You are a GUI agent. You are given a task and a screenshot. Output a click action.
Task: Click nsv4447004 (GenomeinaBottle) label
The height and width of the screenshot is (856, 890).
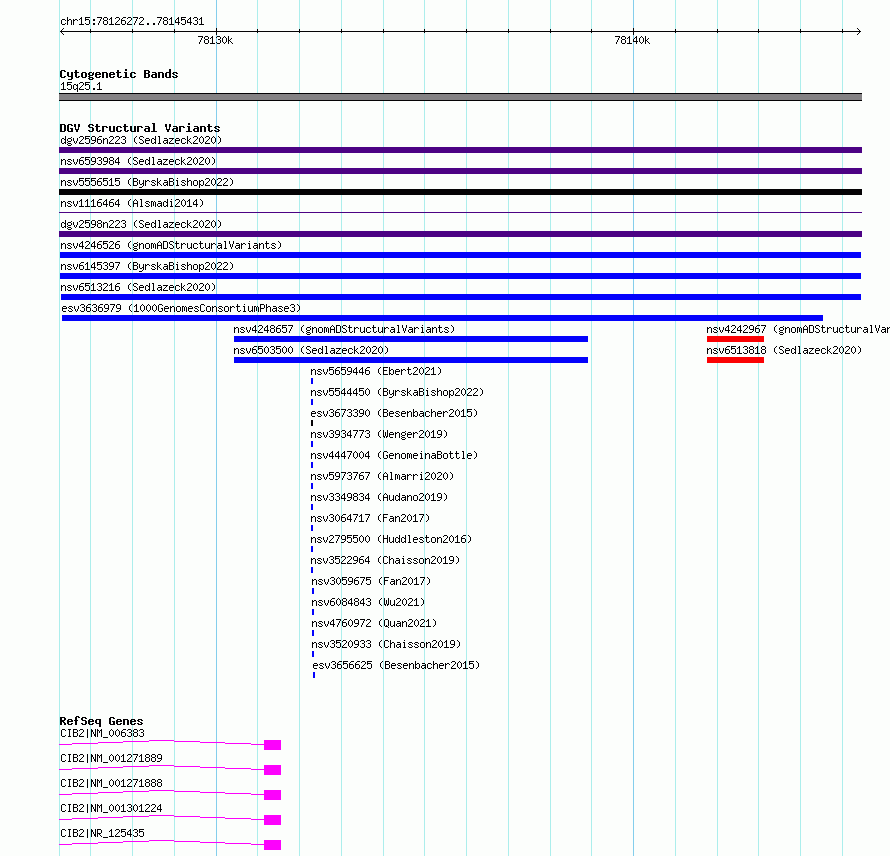click(x=394, y=455)
